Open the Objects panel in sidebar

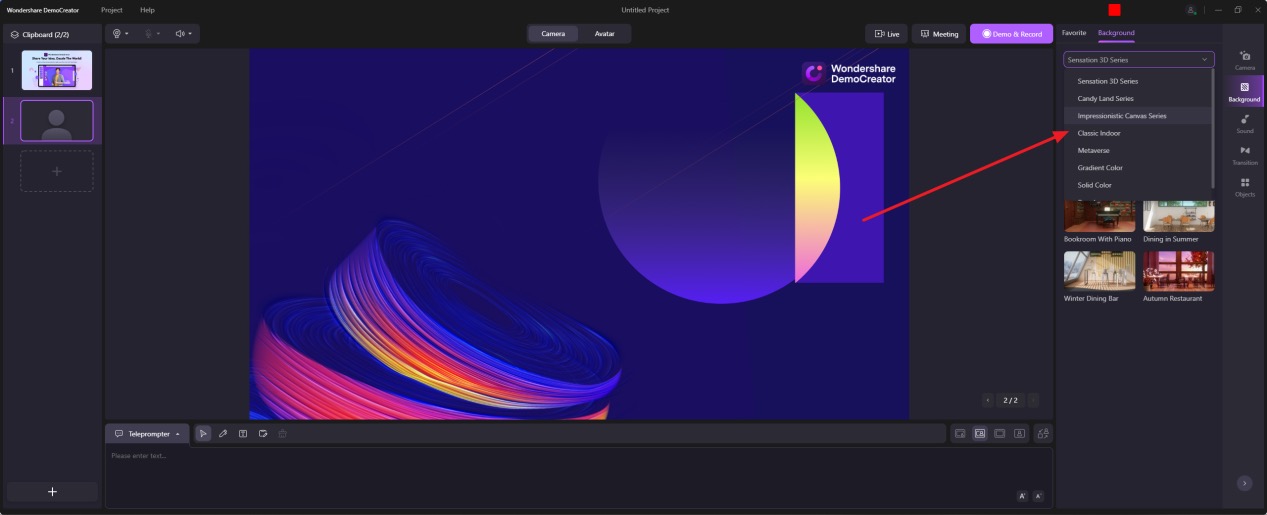(1244, 187)
